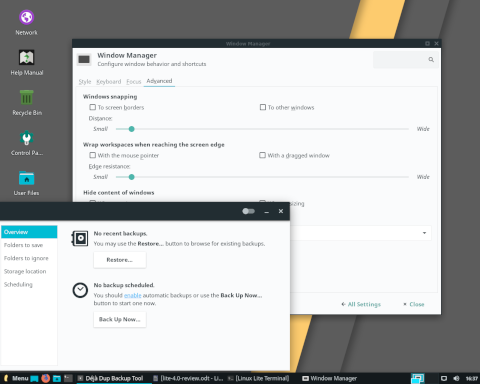480x384 pixels.
Task: Launch the terminal from taskbar quick launch
Action: tap(68, 378)
